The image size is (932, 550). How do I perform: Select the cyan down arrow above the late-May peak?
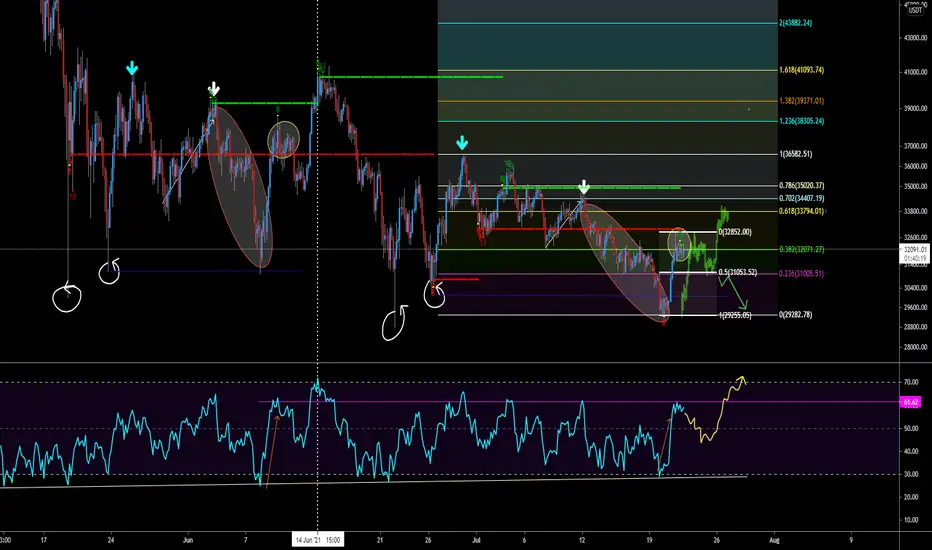(x=132, y=68)
